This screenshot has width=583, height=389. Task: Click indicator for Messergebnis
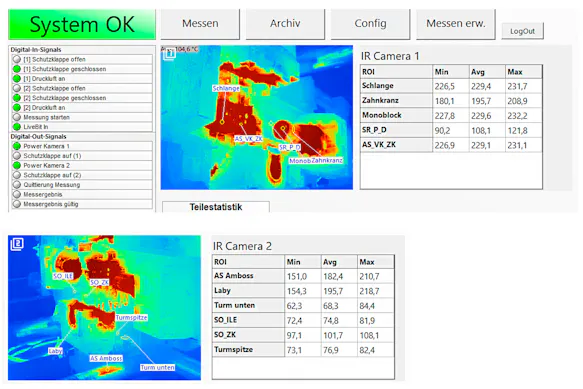17,194
